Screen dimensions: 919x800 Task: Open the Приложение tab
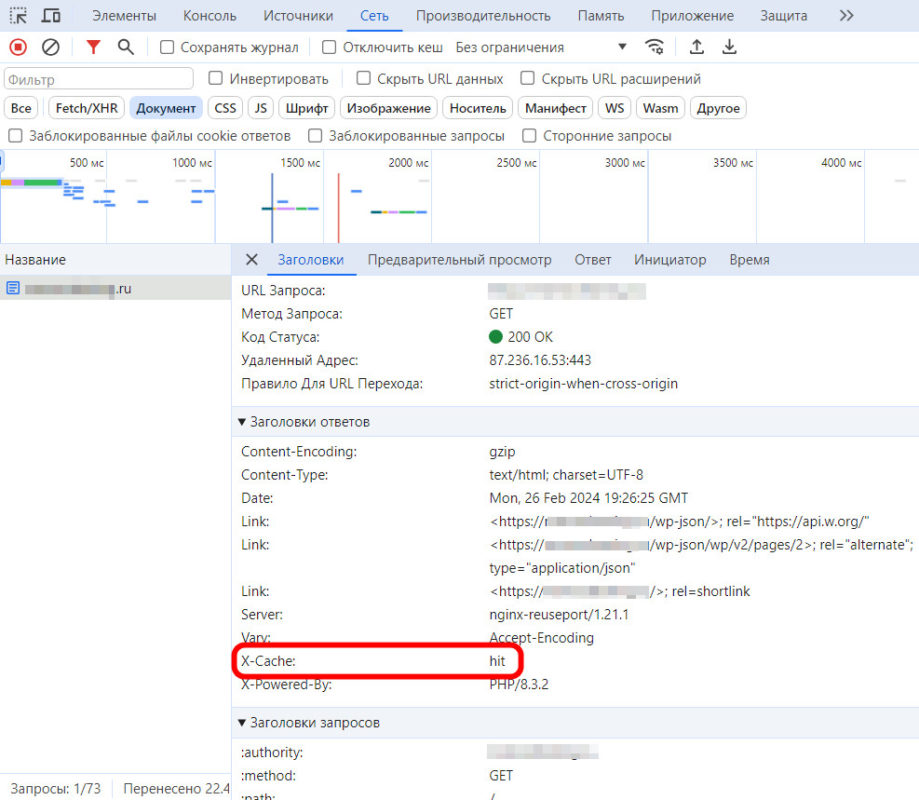pos(692,15)
